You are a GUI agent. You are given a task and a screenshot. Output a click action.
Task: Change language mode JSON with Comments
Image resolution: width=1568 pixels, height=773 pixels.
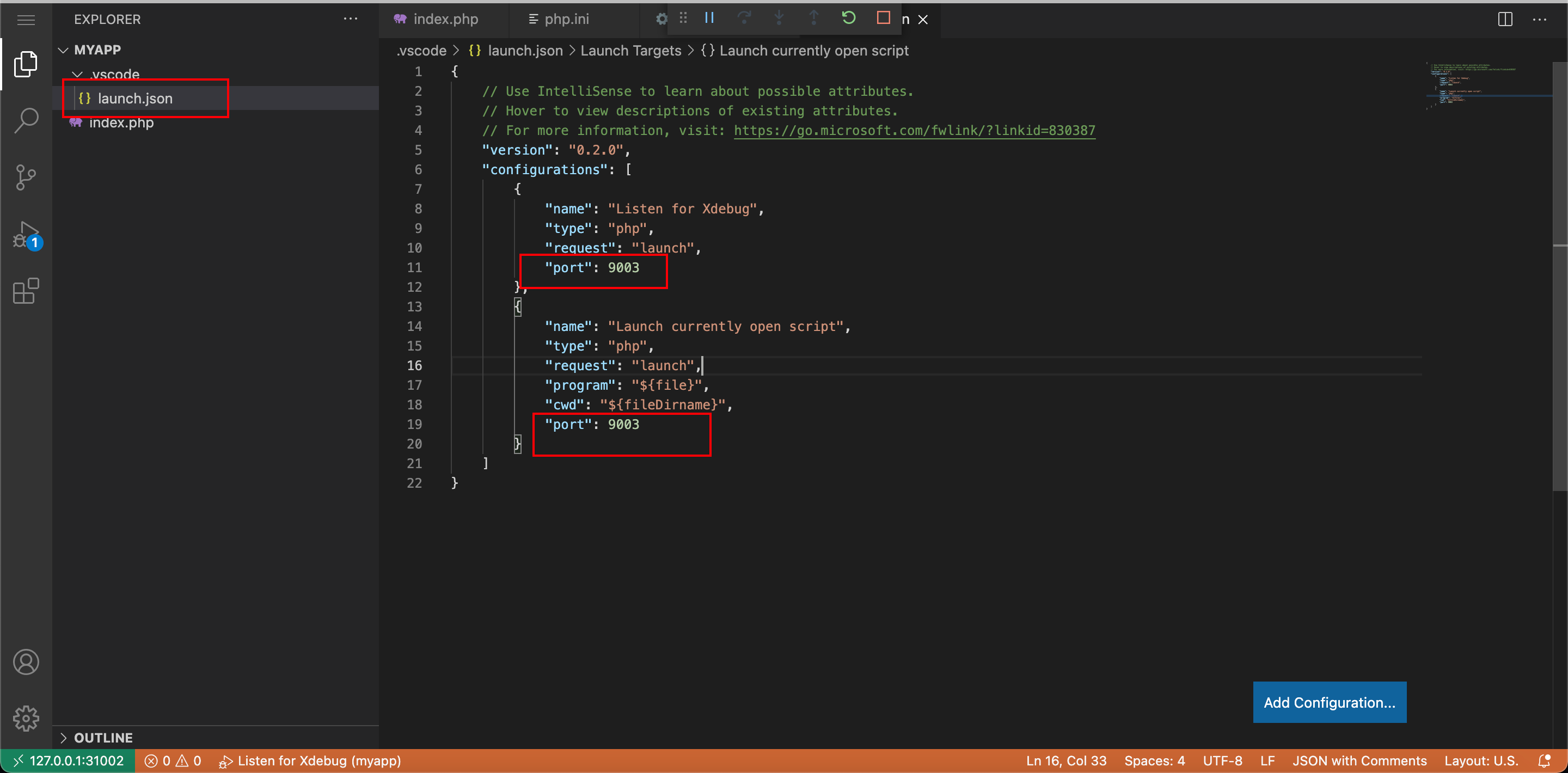coord(1359,761)
